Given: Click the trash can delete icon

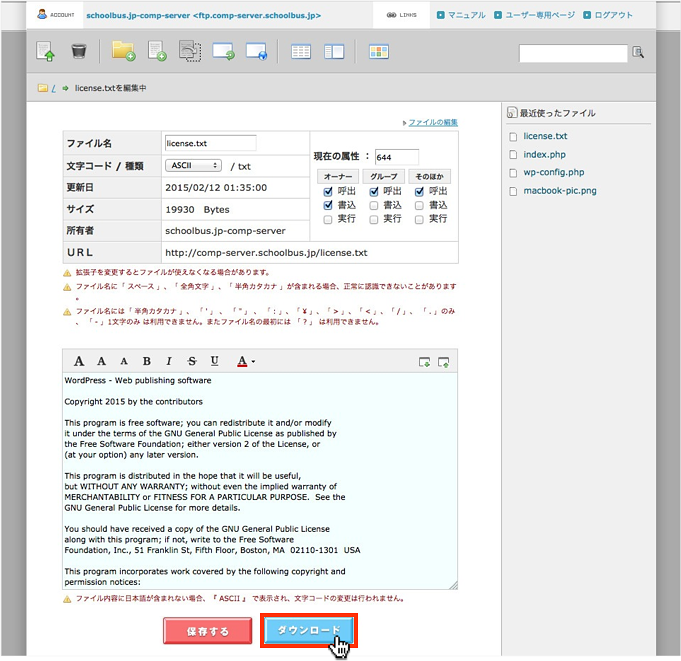Looking at the screenshot, I should tap(79, 51).
